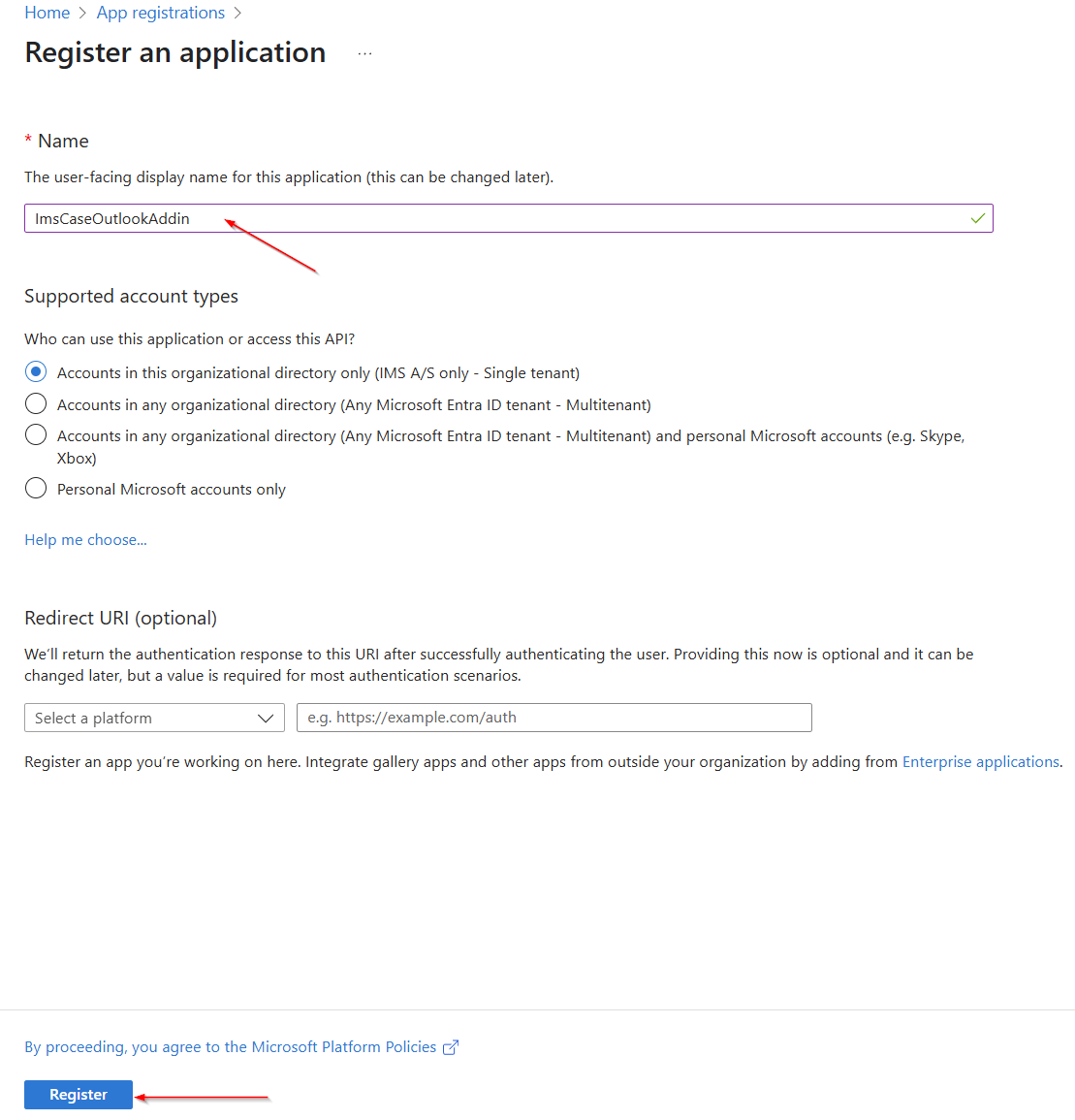Select single tenant IMS A/S only option

tap(36, 372)
